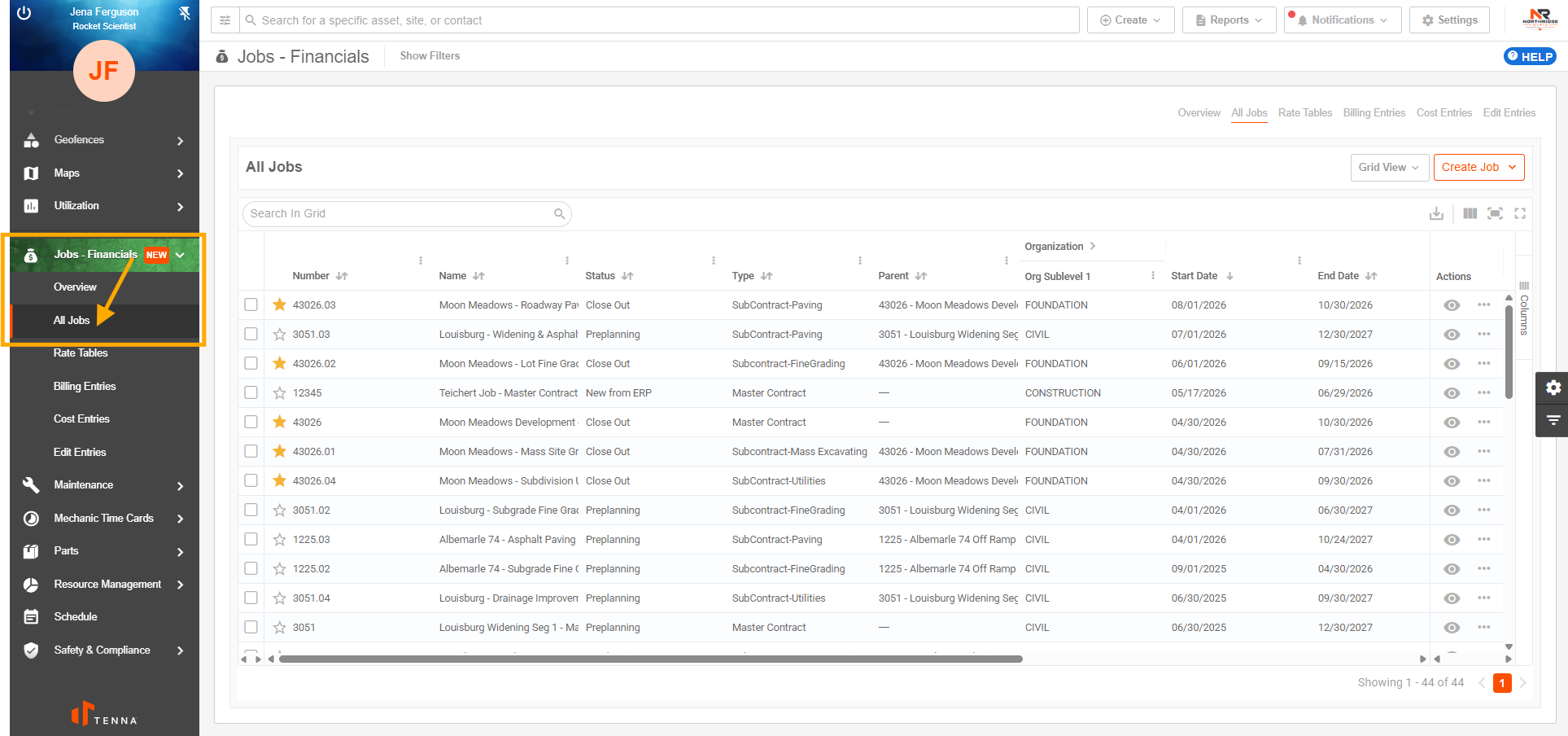Open the search filter options icon

225,20
